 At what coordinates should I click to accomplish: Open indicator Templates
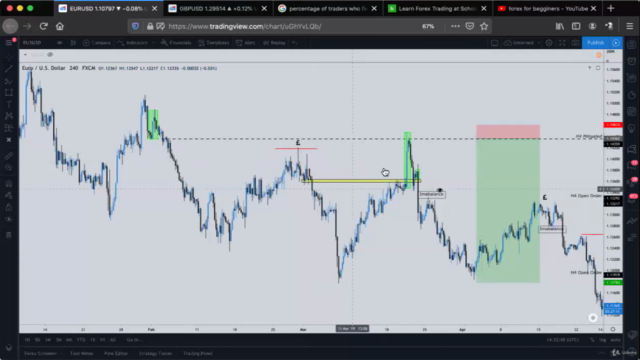214,42
